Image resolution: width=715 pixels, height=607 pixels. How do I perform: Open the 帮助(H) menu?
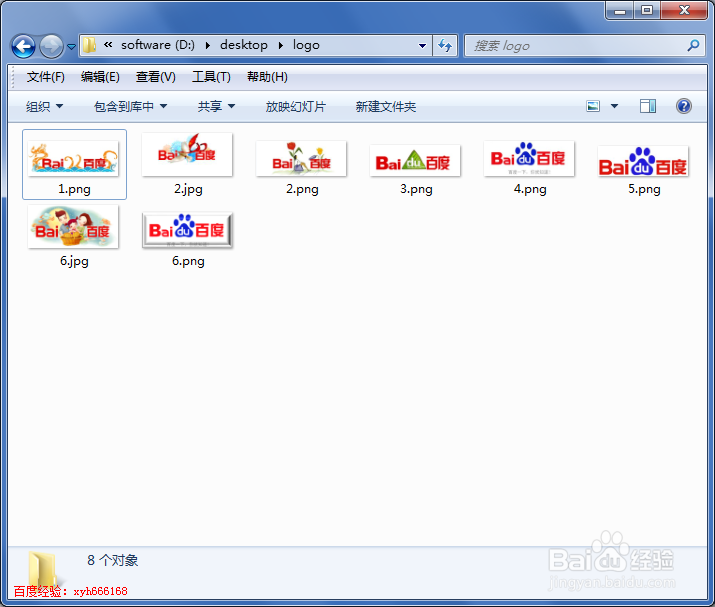[x=267, y=77]
